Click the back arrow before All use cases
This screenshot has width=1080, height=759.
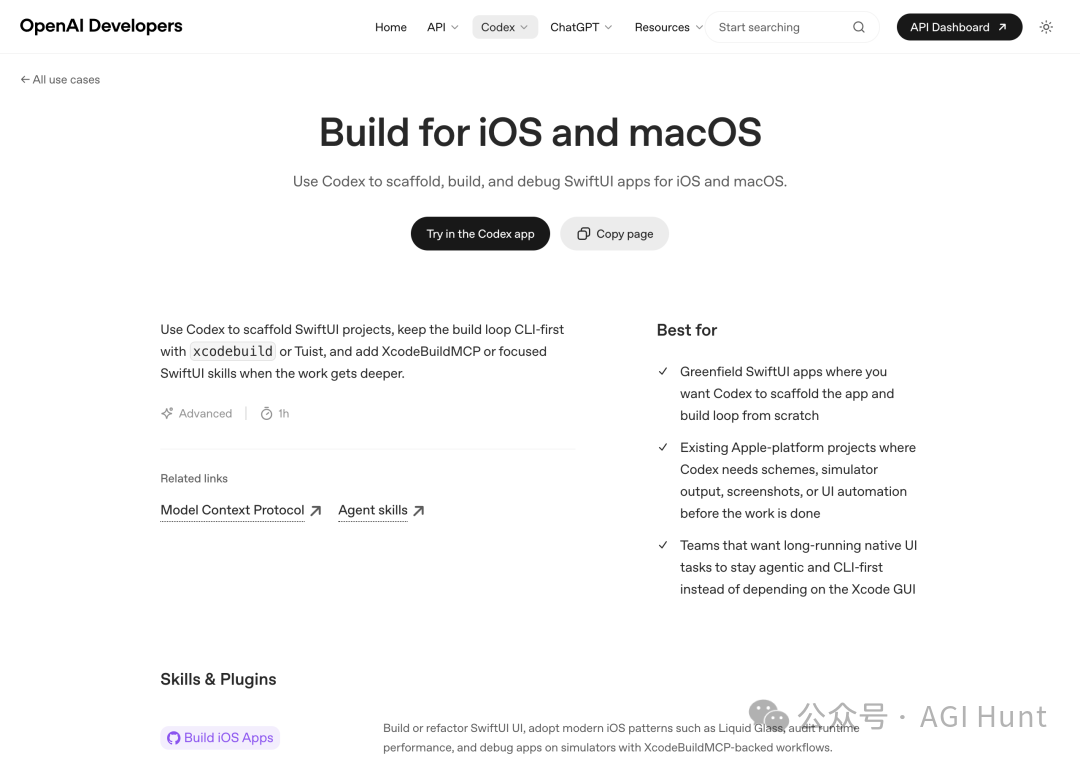24,79
